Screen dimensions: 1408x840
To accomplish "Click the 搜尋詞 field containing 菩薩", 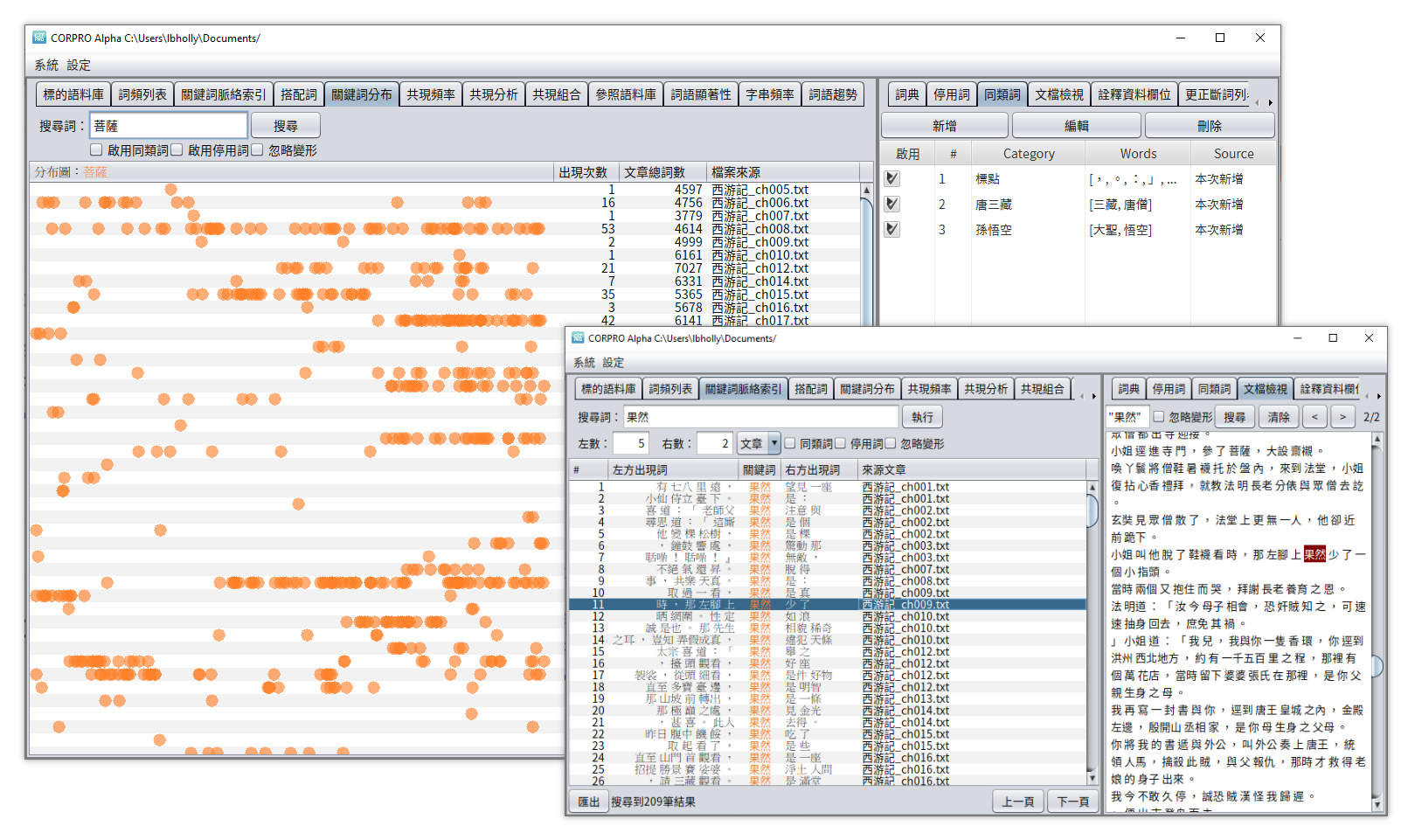I will pyautogui.click(x=169, y=126).
